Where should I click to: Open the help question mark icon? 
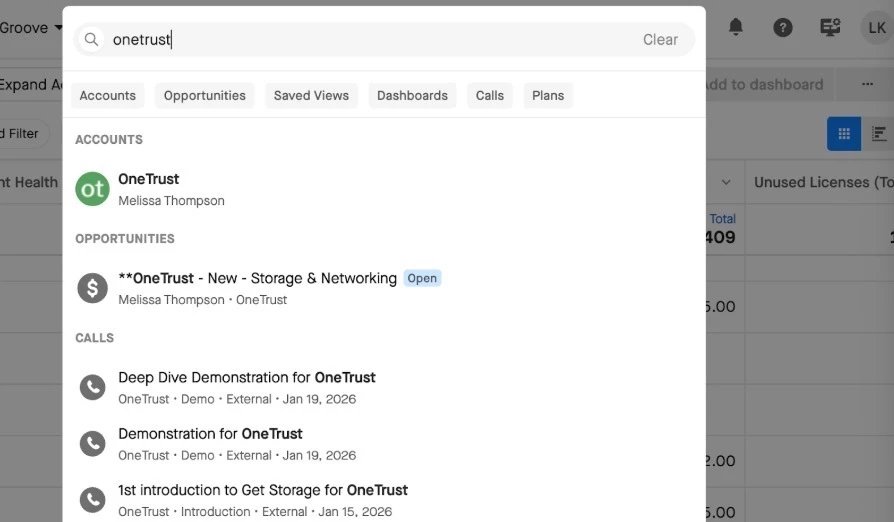783,27
